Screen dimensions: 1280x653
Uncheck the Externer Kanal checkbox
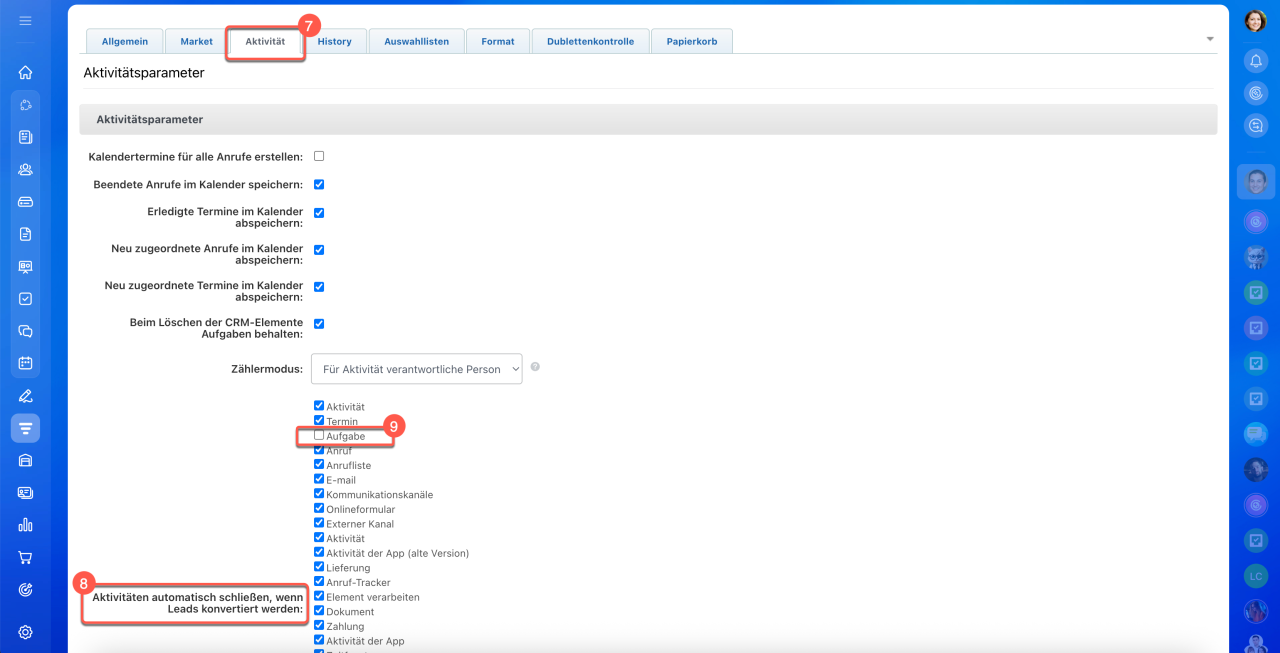(319, 523)
